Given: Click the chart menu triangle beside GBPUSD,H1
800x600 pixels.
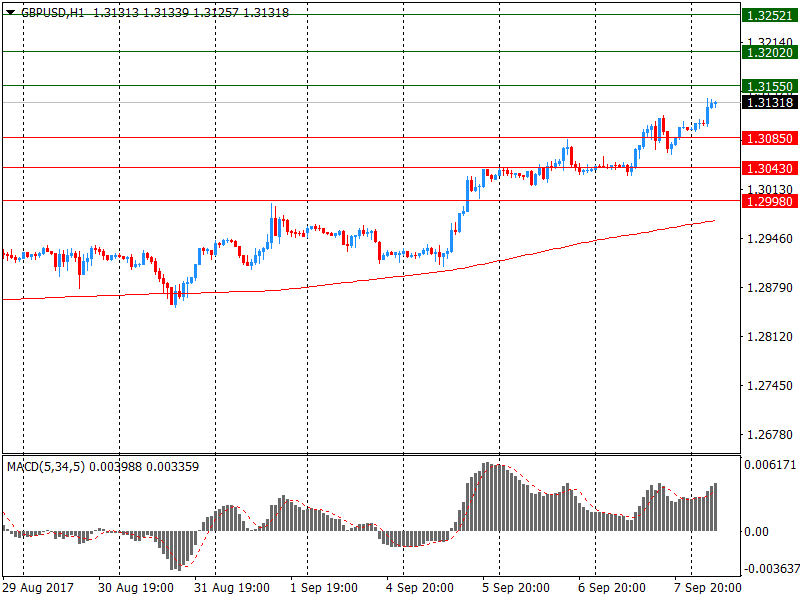Looking at the screenshot, I should click(10, 12).
